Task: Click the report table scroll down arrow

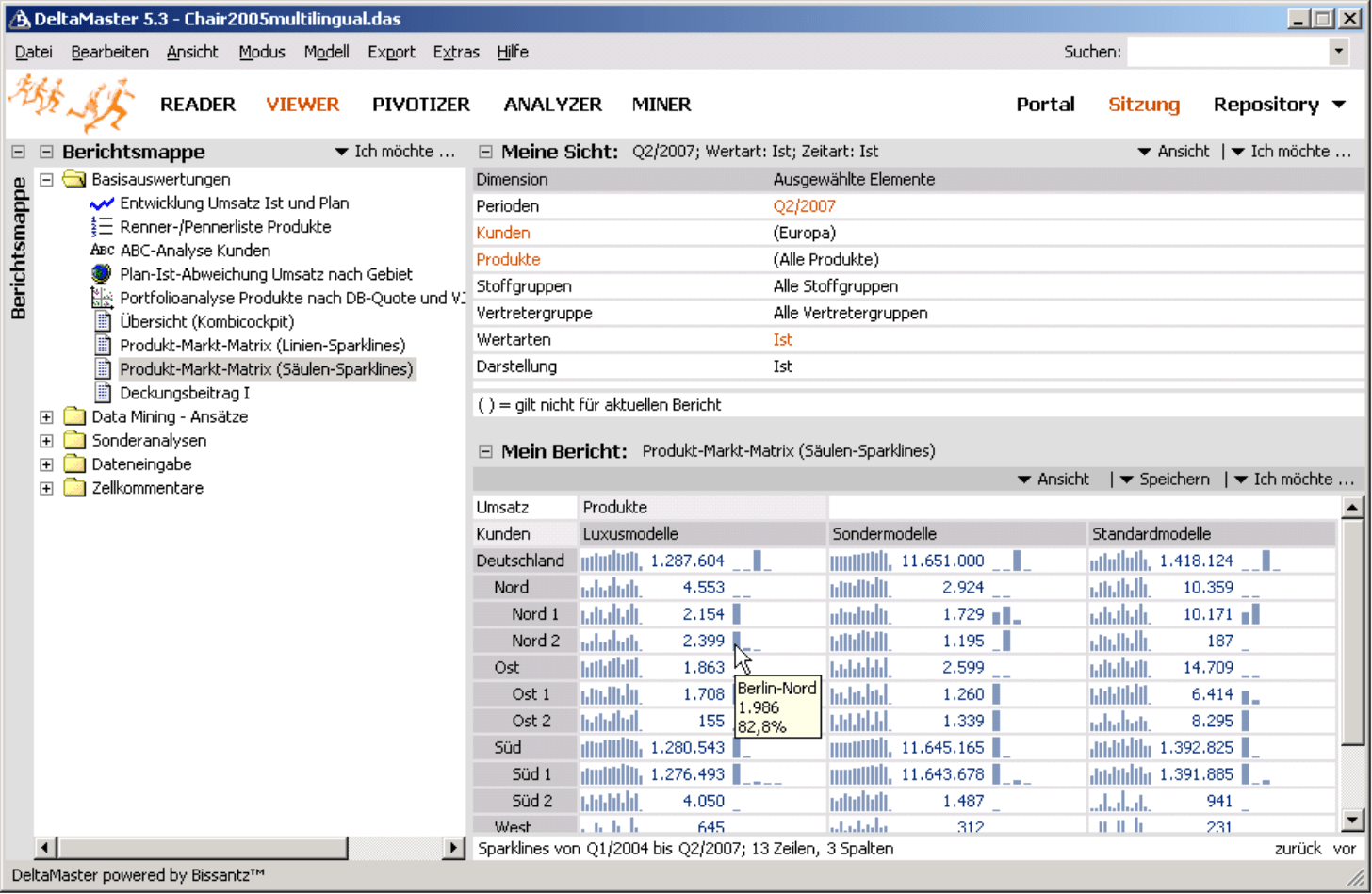Action: (1352, 820)
